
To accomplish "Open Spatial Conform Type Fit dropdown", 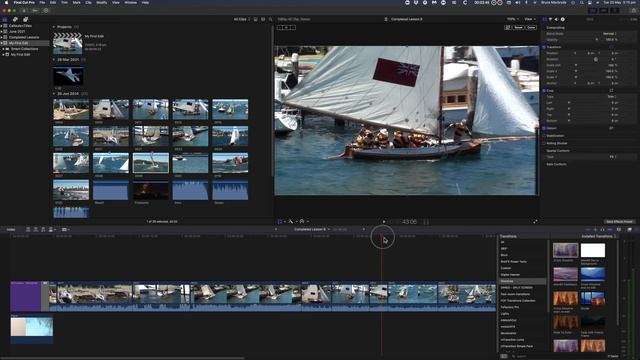I will [x=612, y=157].
